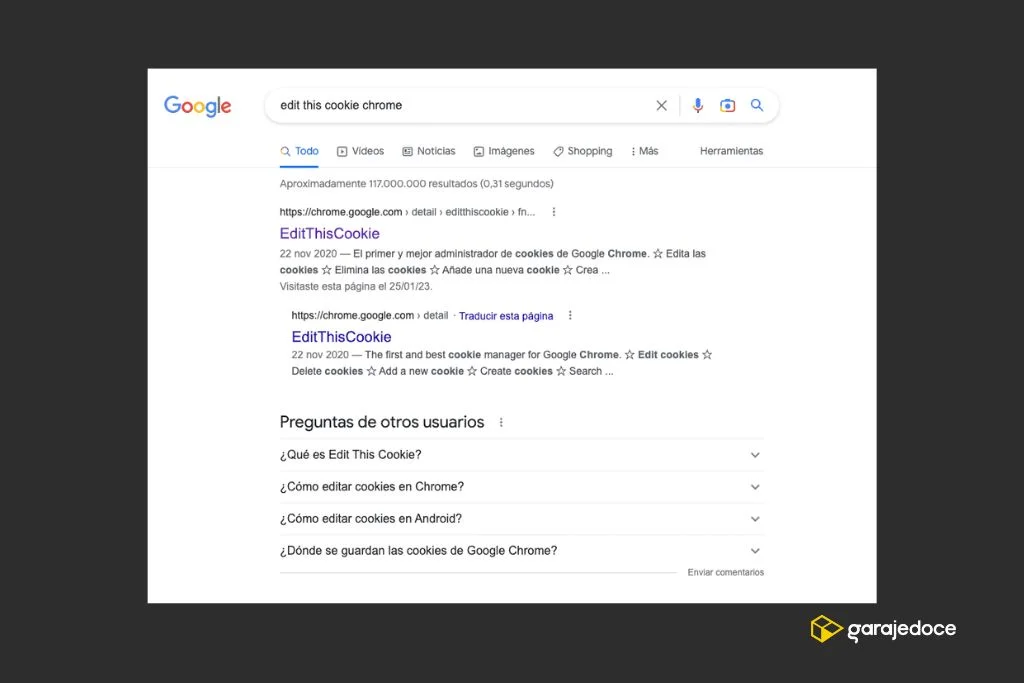Open search by image camera icon
The width and height of the screenshot is (1024, 683).
pos(728,105)
